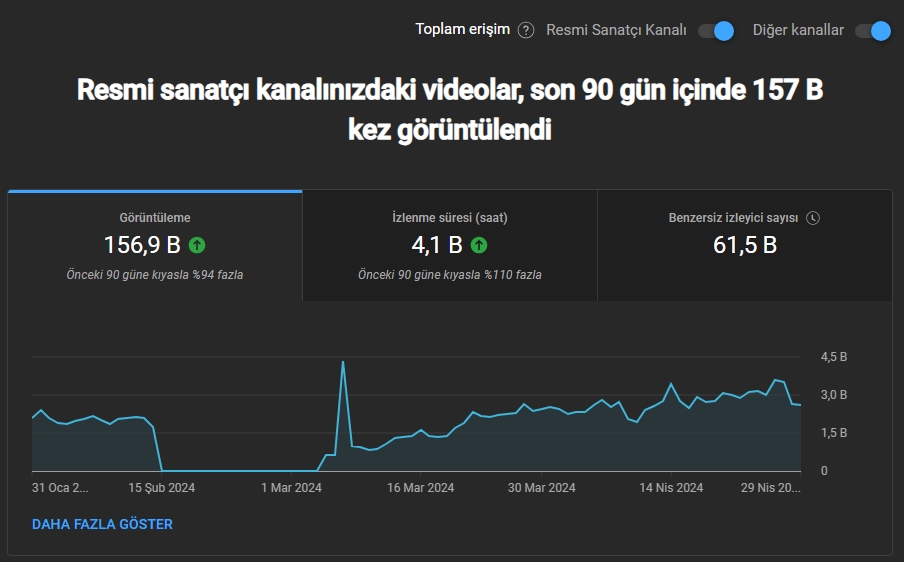Click the 15 Şub 2024 axis date
This screenshot has width=904, height=562.
click(161, 488)
